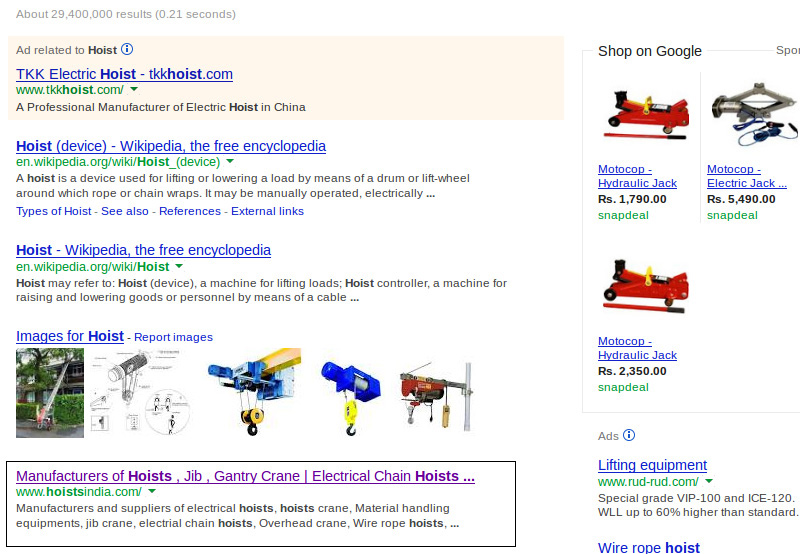Expand arrow beside en.wikipedia.org/wiki/Hoist URL

point(179,266)
